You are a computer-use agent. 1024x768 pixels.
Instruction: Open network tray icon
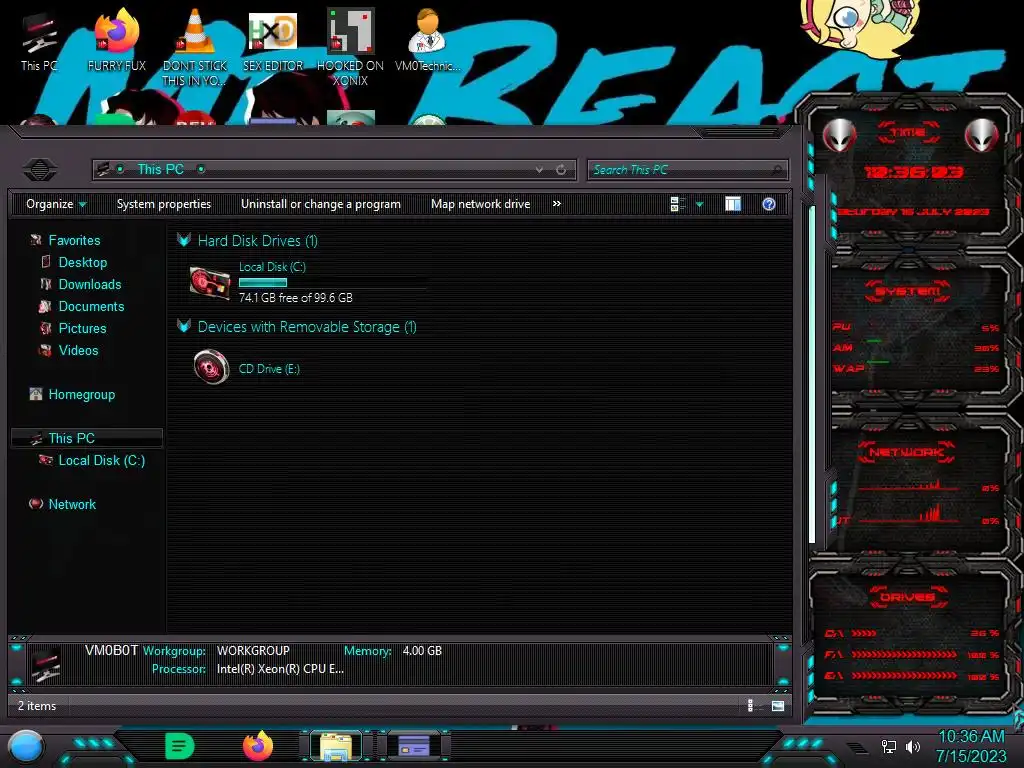(x=888, y=746)
